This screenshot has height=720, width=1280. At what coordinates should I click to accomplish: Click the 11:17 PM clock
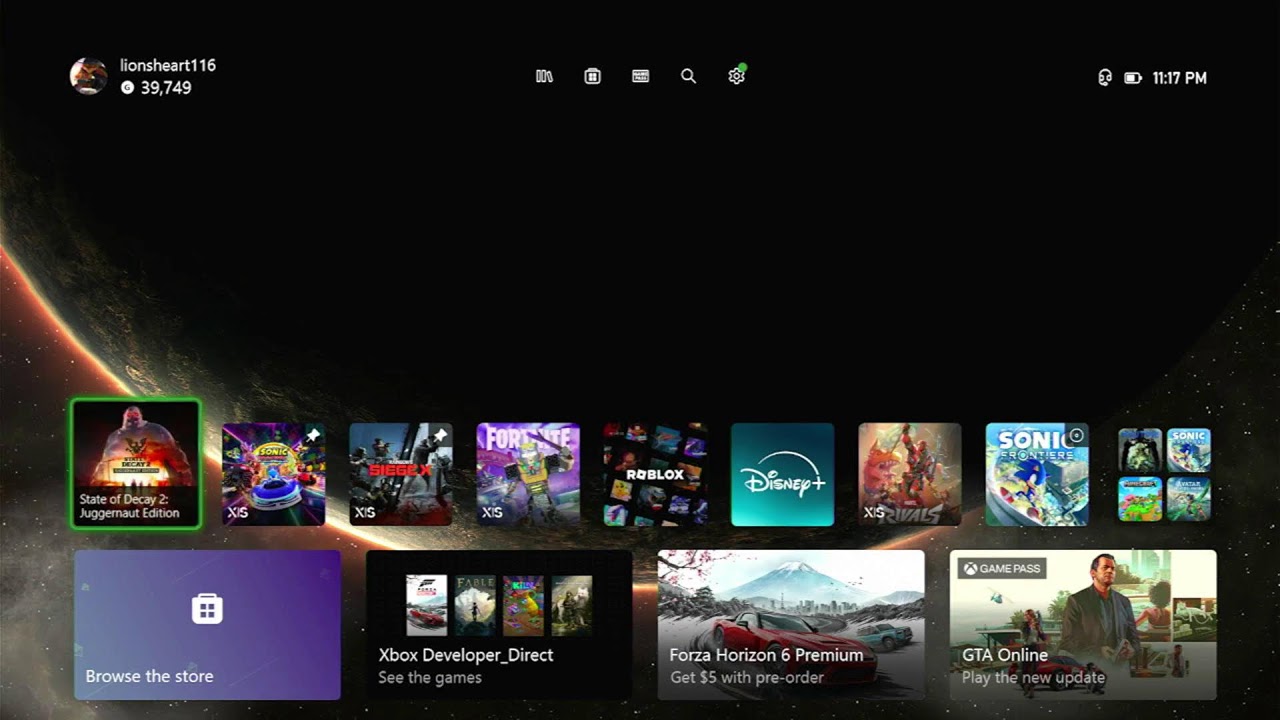click(1180, 78)
